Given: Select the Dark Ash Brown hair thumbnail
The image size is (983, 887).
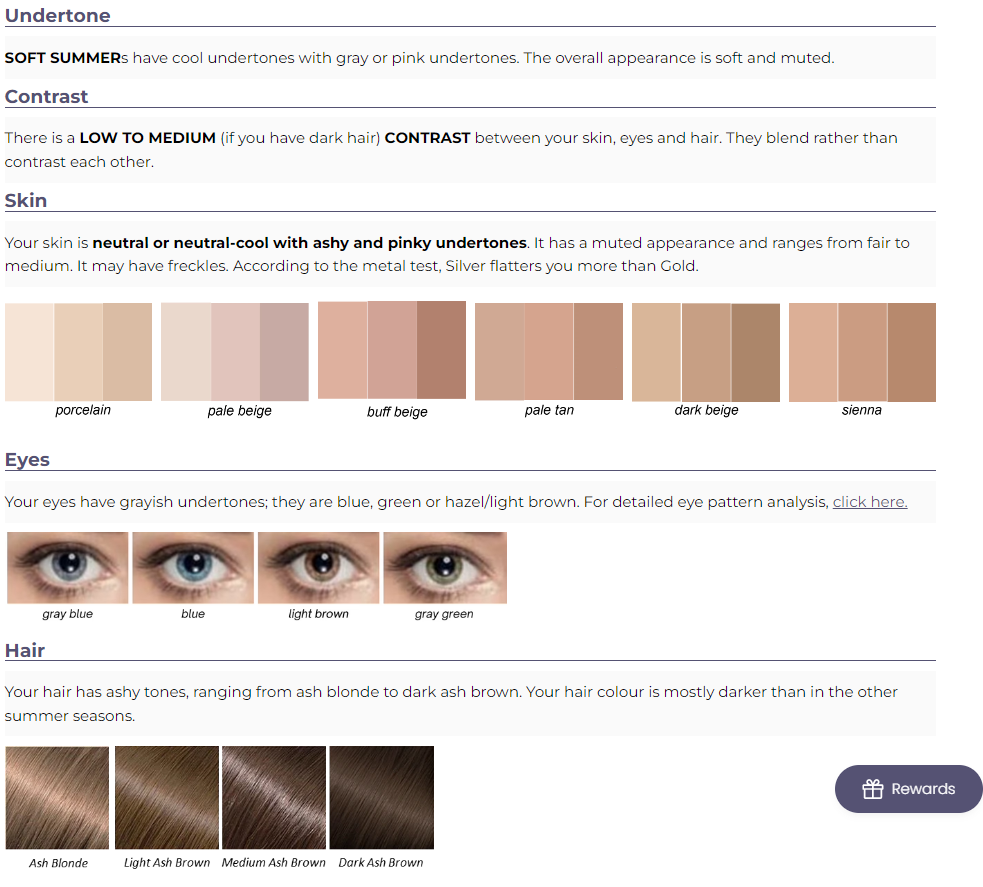Looking at the screenshot, I should [381, 798].
